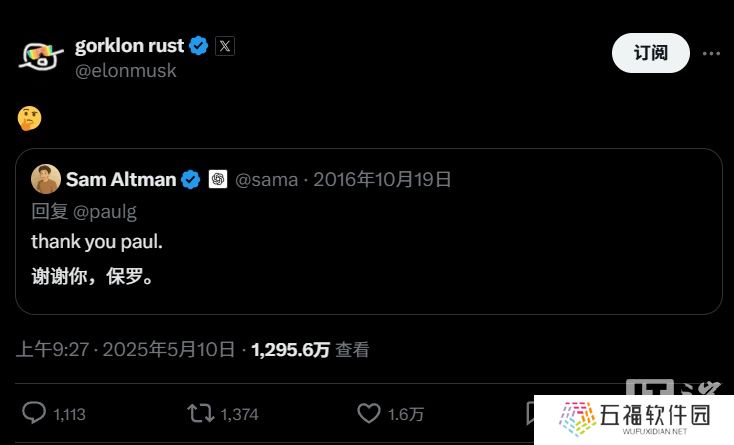This screenshot has height=445, width=734.
Task: Open the @paulg mention link
Action: click(x=105, y=212)
